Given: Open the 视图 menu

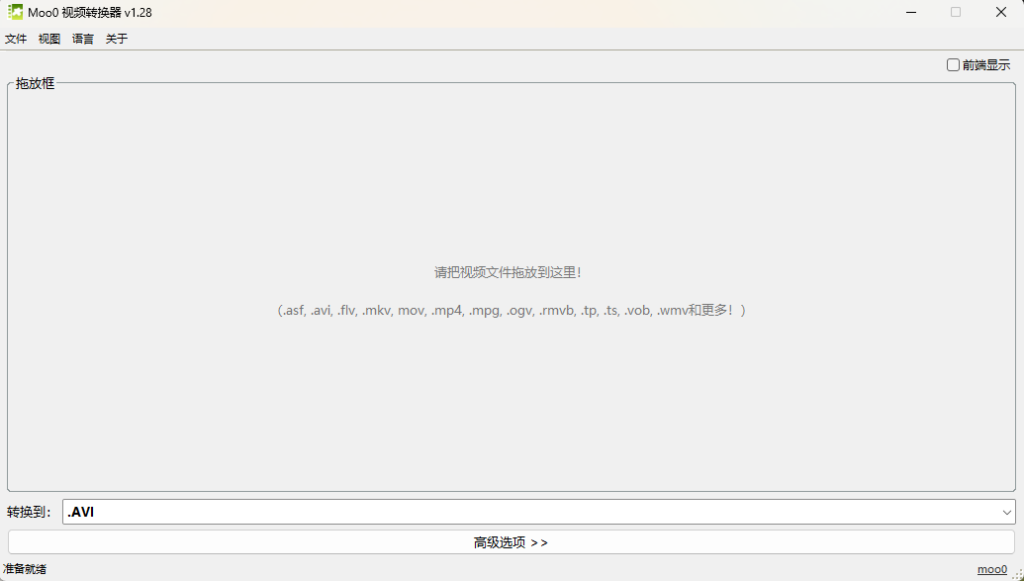Looking at the screenshot, I should tap(49, 38).
